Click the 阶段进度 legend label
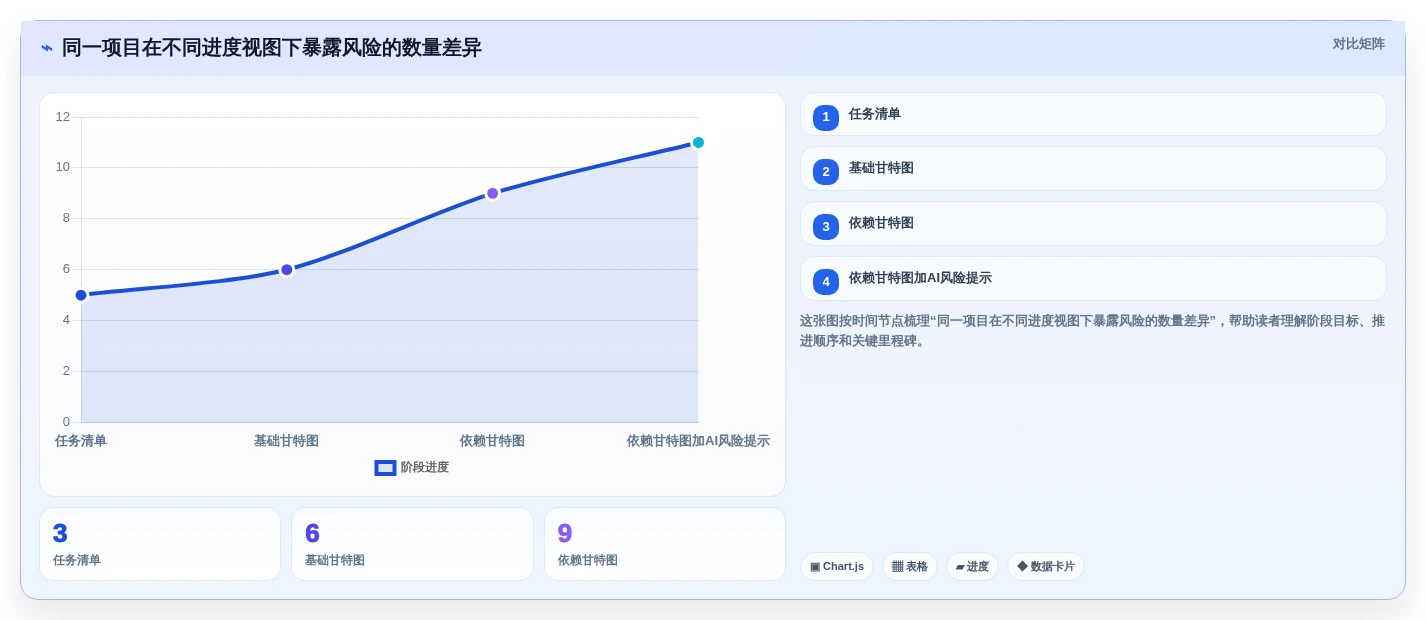Screen dimensions: 1426x620 click(425, 467)
